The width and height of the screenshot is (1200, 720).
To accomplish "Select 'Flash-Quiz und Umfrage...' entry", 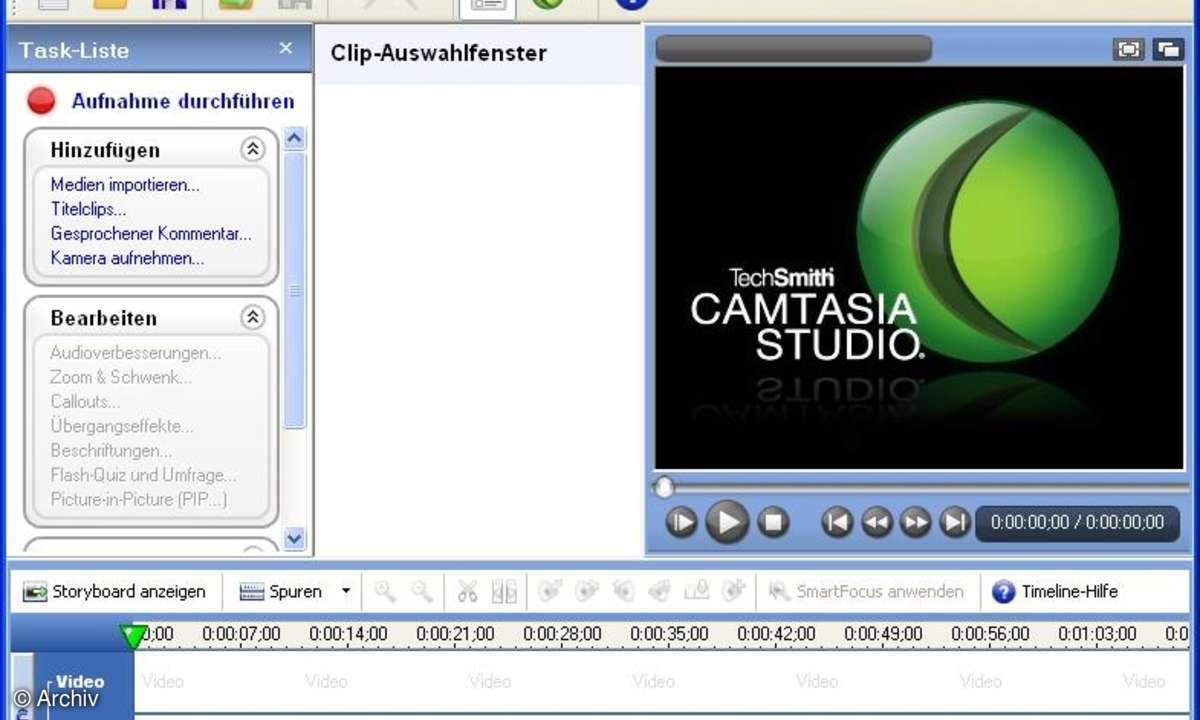I will pyautogui.click(x=143, y=475).
